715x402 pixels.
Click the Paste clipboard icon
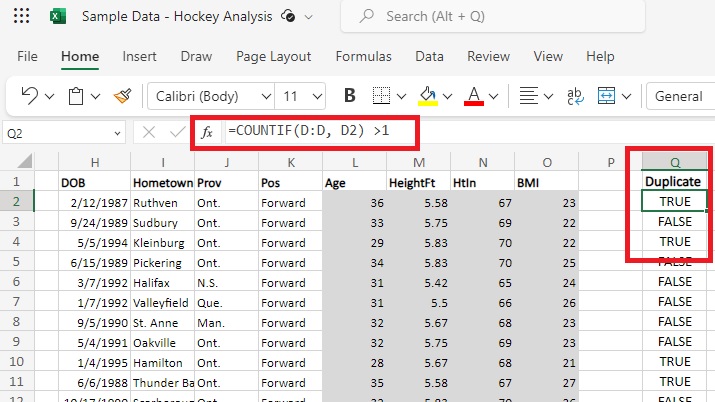[76, 96]
